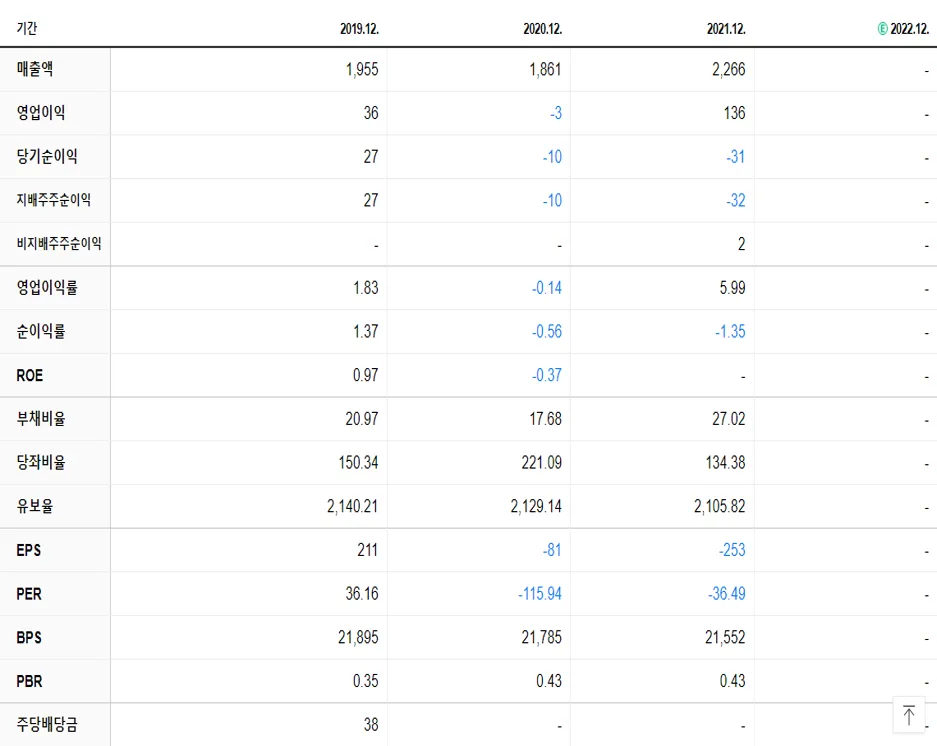Click the 매출액 value 1,861
Screen dimensions: 937x746
pyautogui.click(x=546, y=69)
